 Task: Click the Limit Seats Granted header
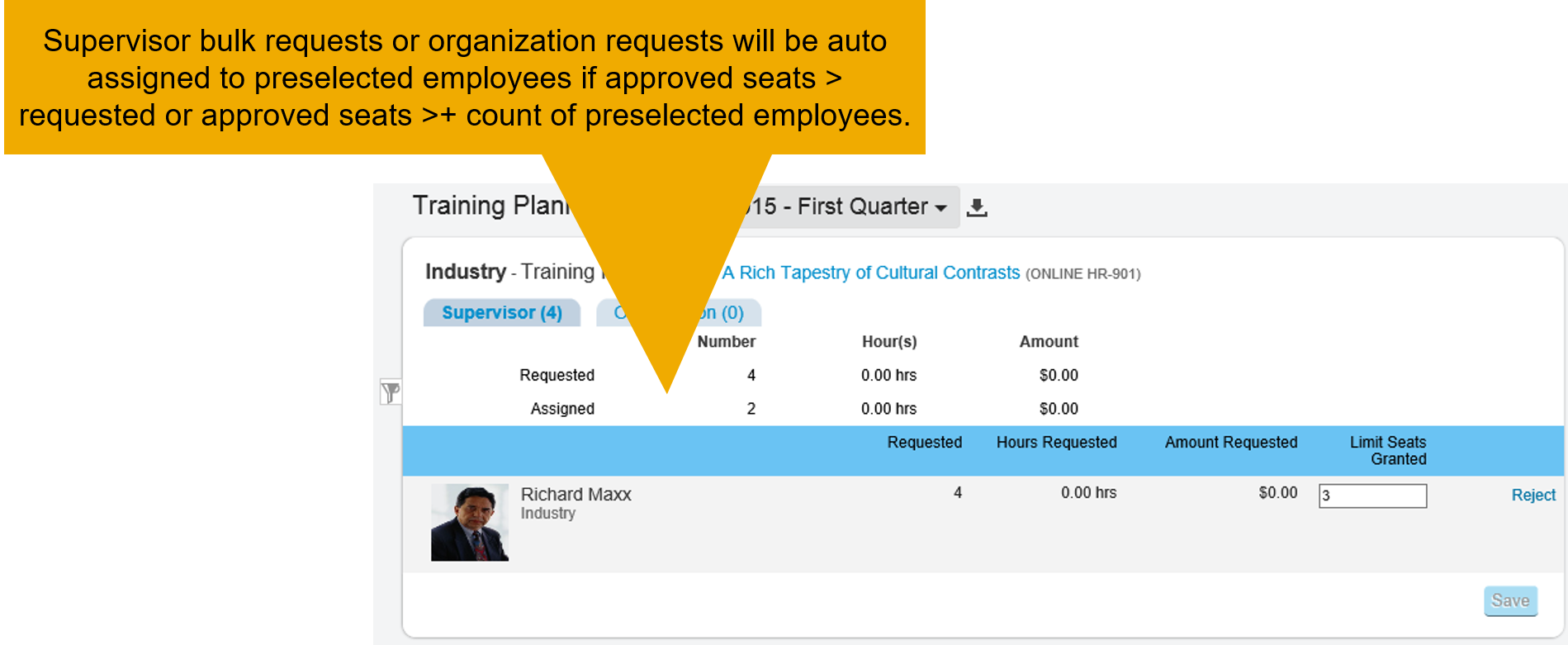tap(1388, 451)
